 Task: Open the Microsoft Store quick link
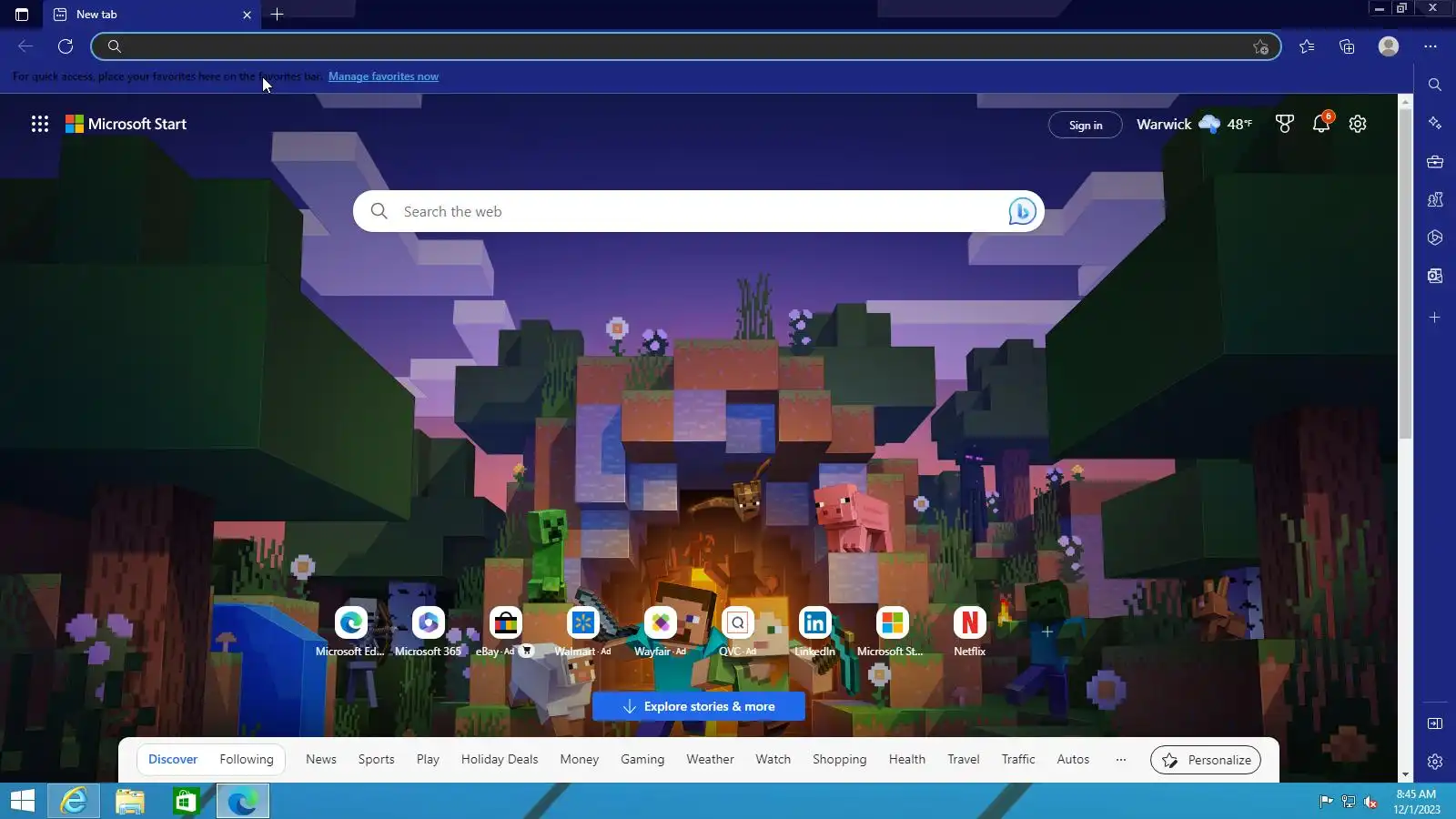coord(892,631)
